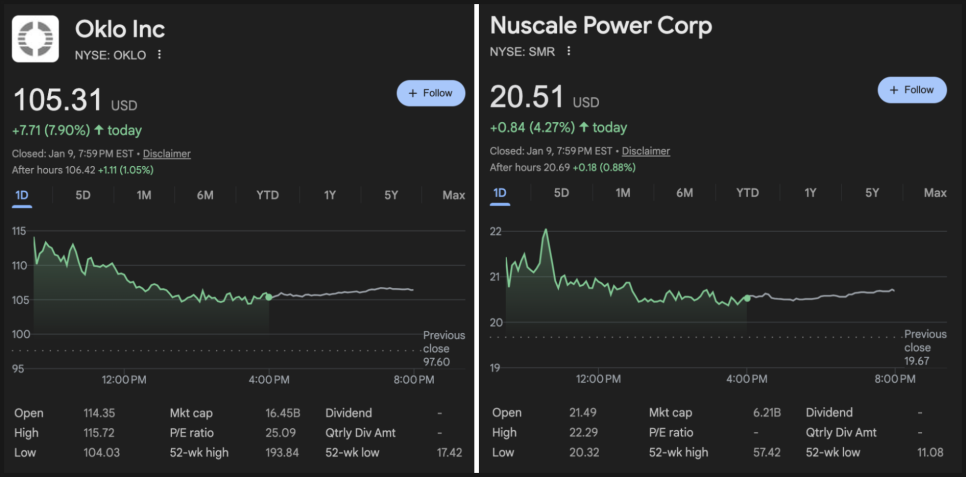
Task: Switch Nuscale chart to 5D range
Action: [x=562, y=193]
